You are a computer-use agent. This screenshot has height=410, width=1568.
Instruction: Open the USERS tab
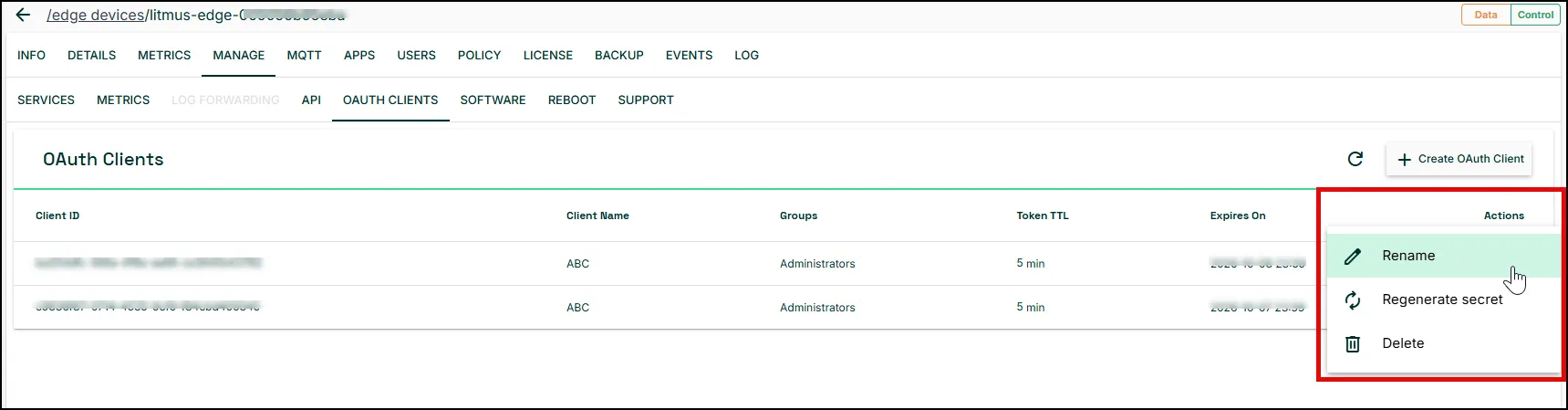point(417,55)
